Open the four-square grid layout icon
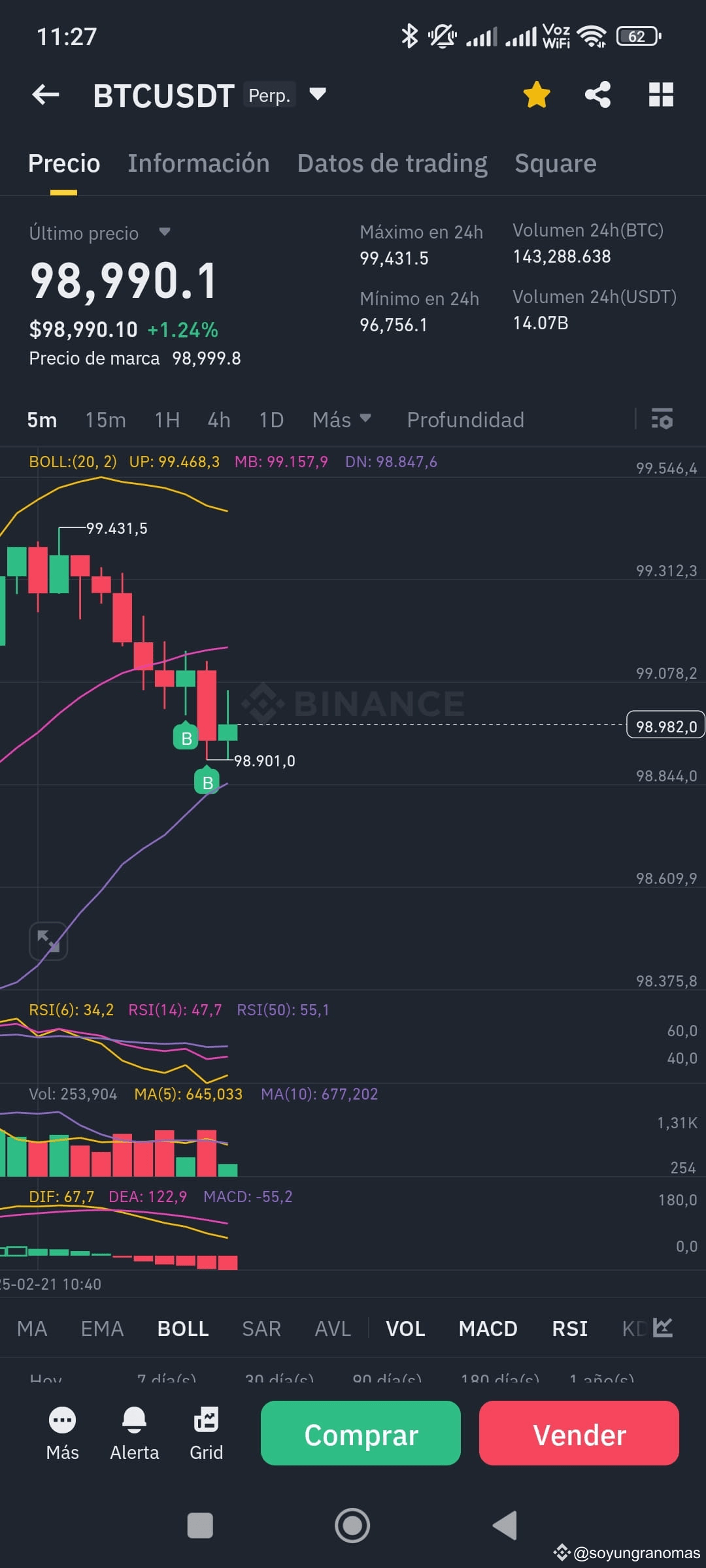 pos(661,95)
